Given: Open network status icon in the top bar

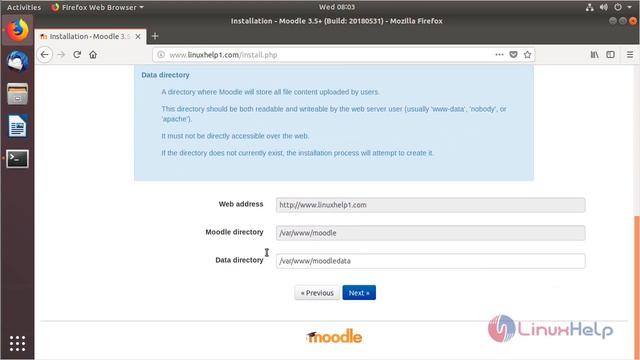Looking at the screenshot, I should [589, 7].
